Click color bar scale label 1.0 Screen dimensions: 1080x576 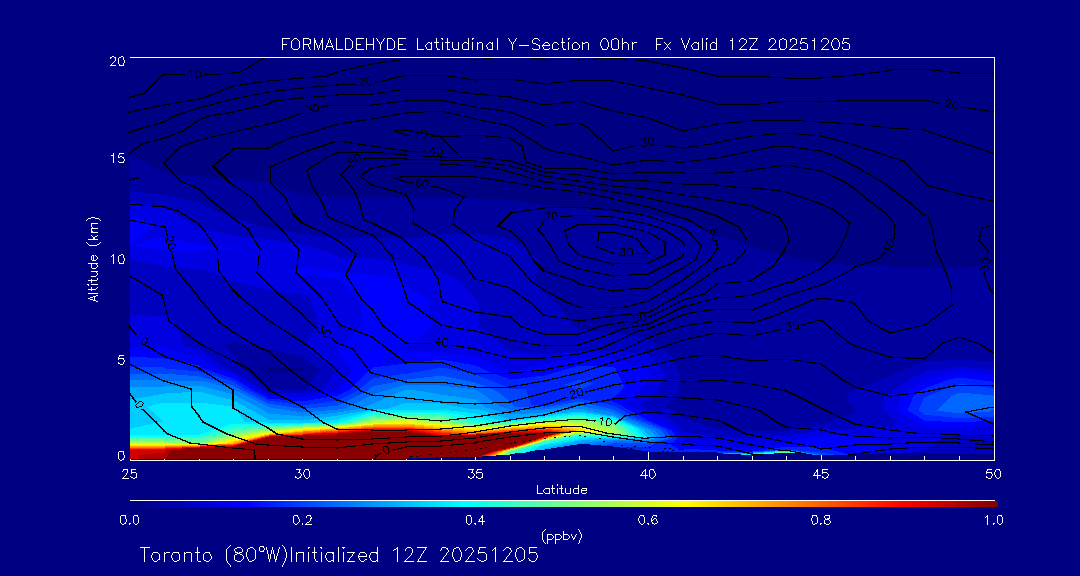(x=993, y=520)
